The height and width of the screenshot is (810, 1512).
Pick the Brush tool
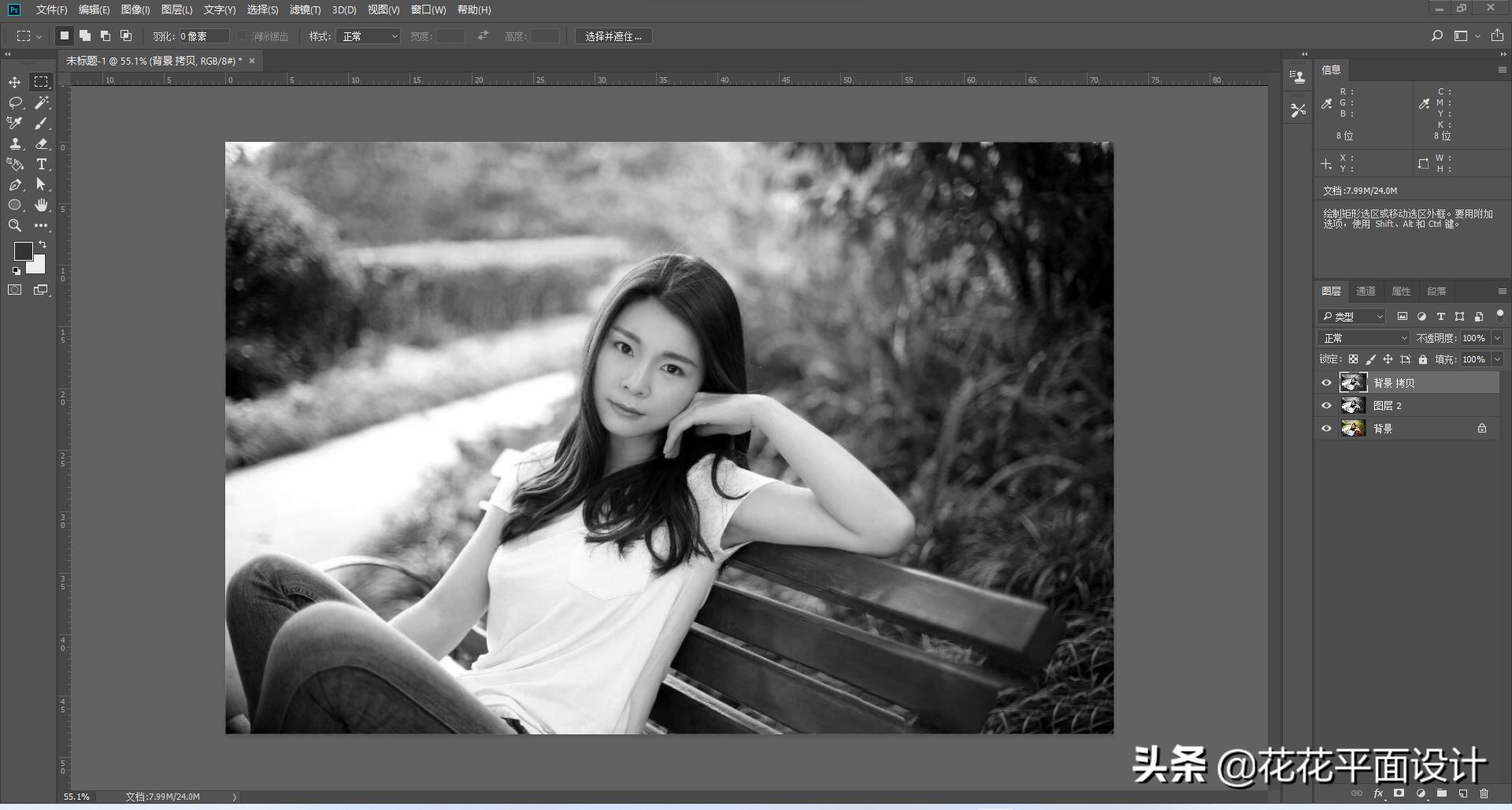[42, 124]
